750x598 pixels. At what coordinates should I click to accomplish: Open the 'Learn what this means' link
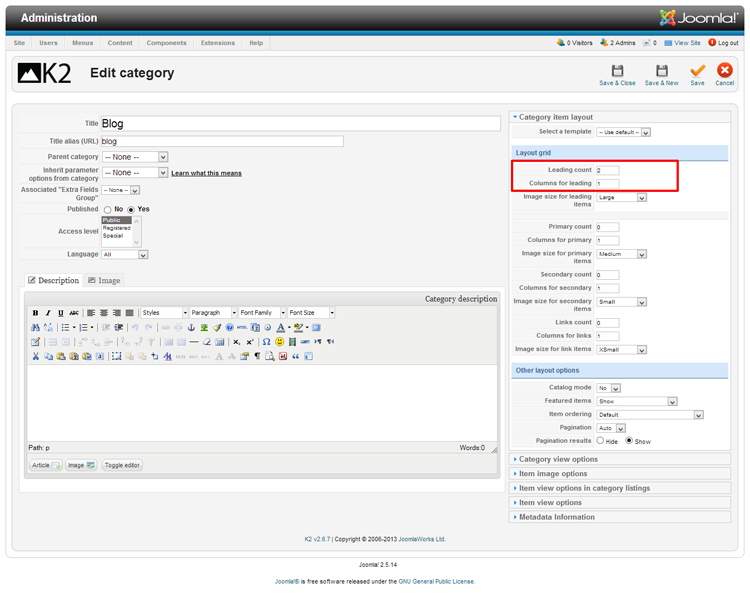(x=206, y=173)
